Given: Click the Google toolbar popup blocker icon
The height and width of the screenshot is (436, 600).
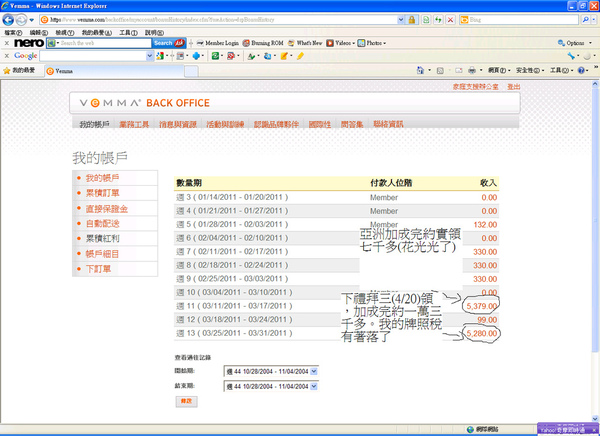Looking at the screenshot, I should 231,56.
